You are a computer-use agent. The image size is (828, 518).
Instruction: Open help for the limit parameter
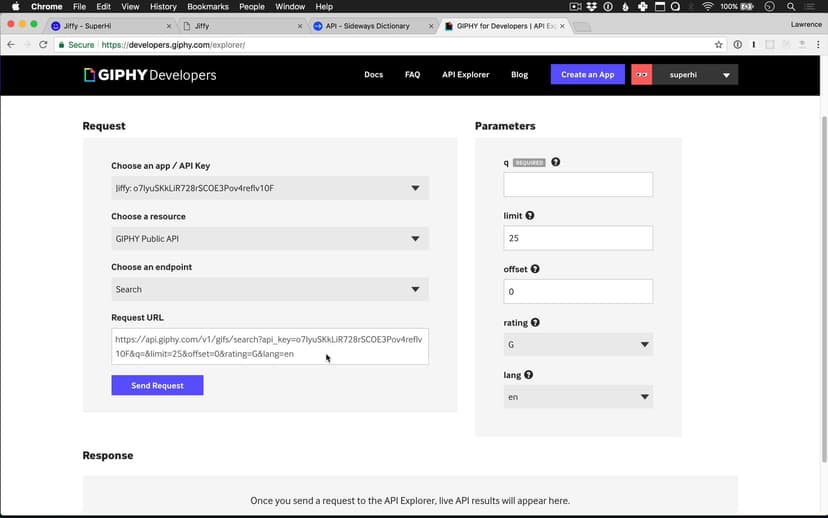tap(530, 215)
